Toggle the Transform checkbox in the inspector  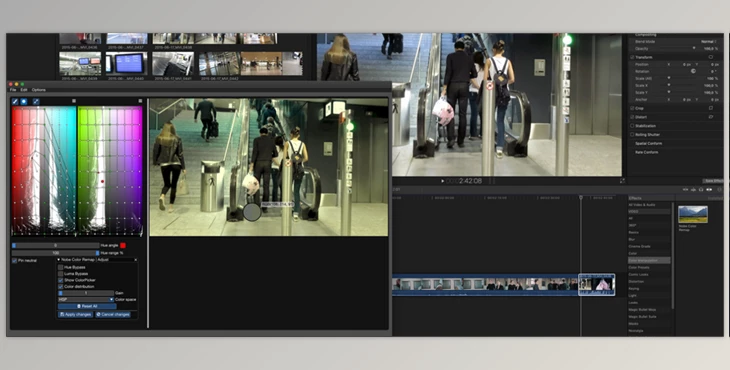(632, 57)
